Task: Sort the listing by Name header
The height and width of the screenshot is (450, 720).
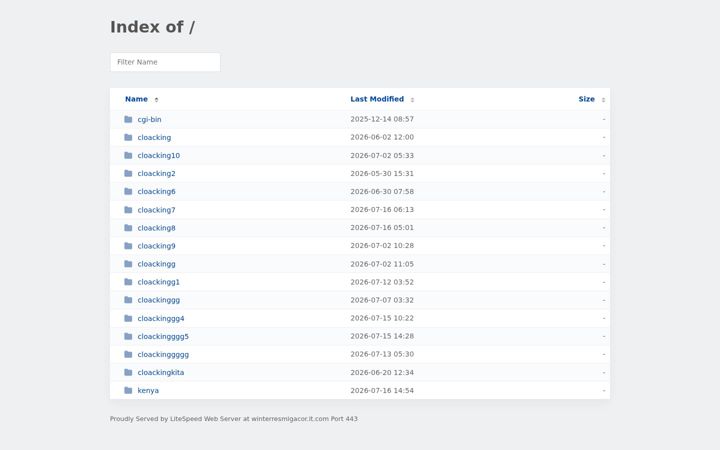Action: pyautogui.click(x=136, y=99)
